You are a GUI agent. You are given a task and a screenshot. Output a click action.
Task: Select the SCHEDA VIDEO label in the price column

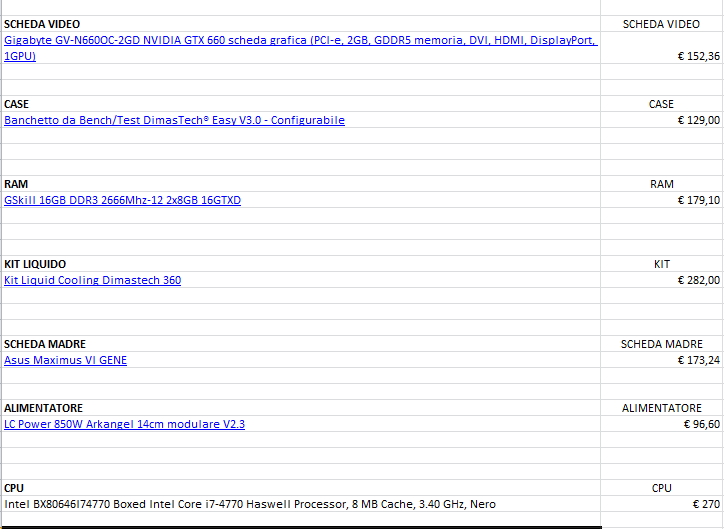click(x=661, y=24)
